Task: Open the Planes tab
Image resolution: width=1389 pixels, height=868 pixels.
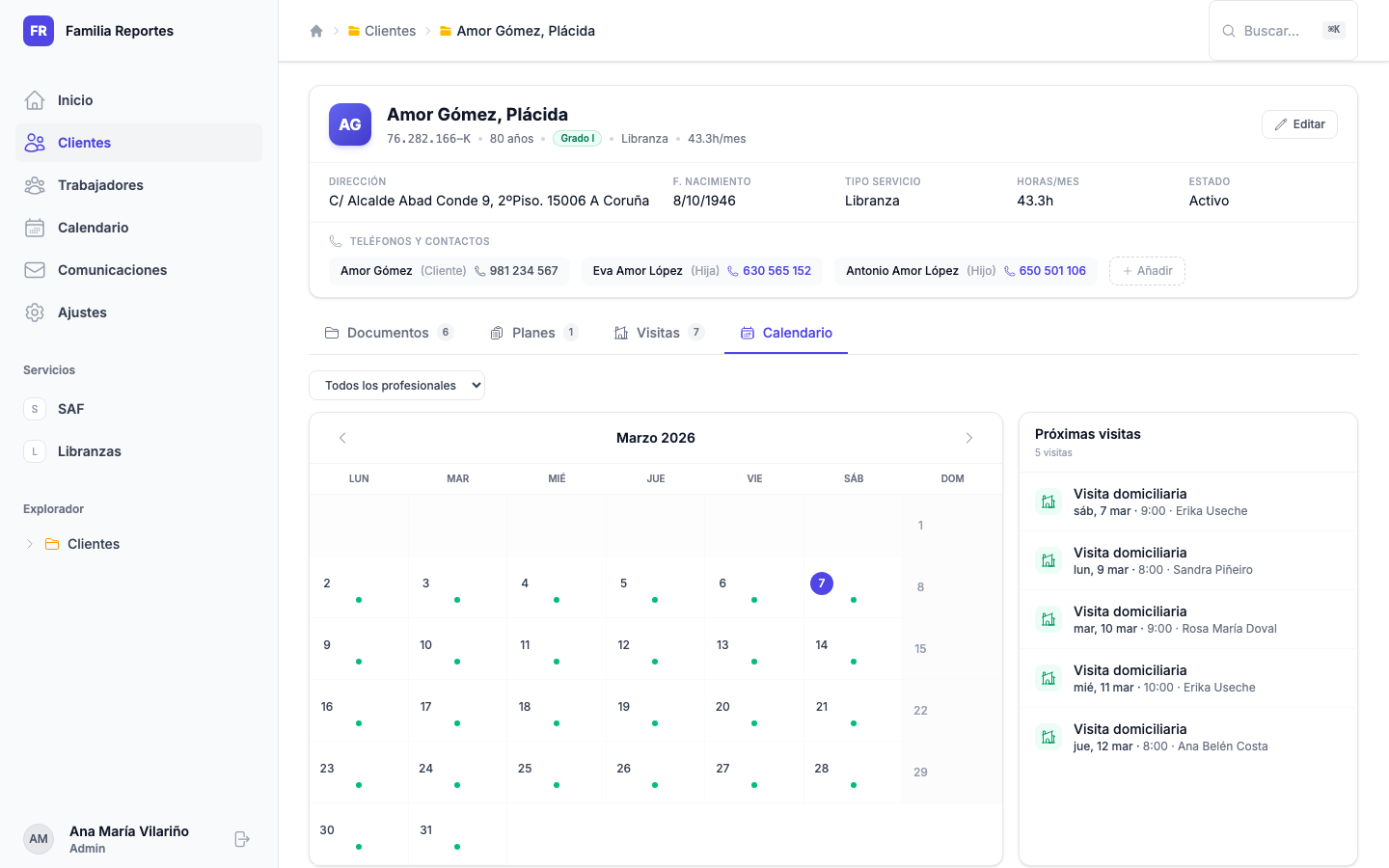Action: (532, 333)
